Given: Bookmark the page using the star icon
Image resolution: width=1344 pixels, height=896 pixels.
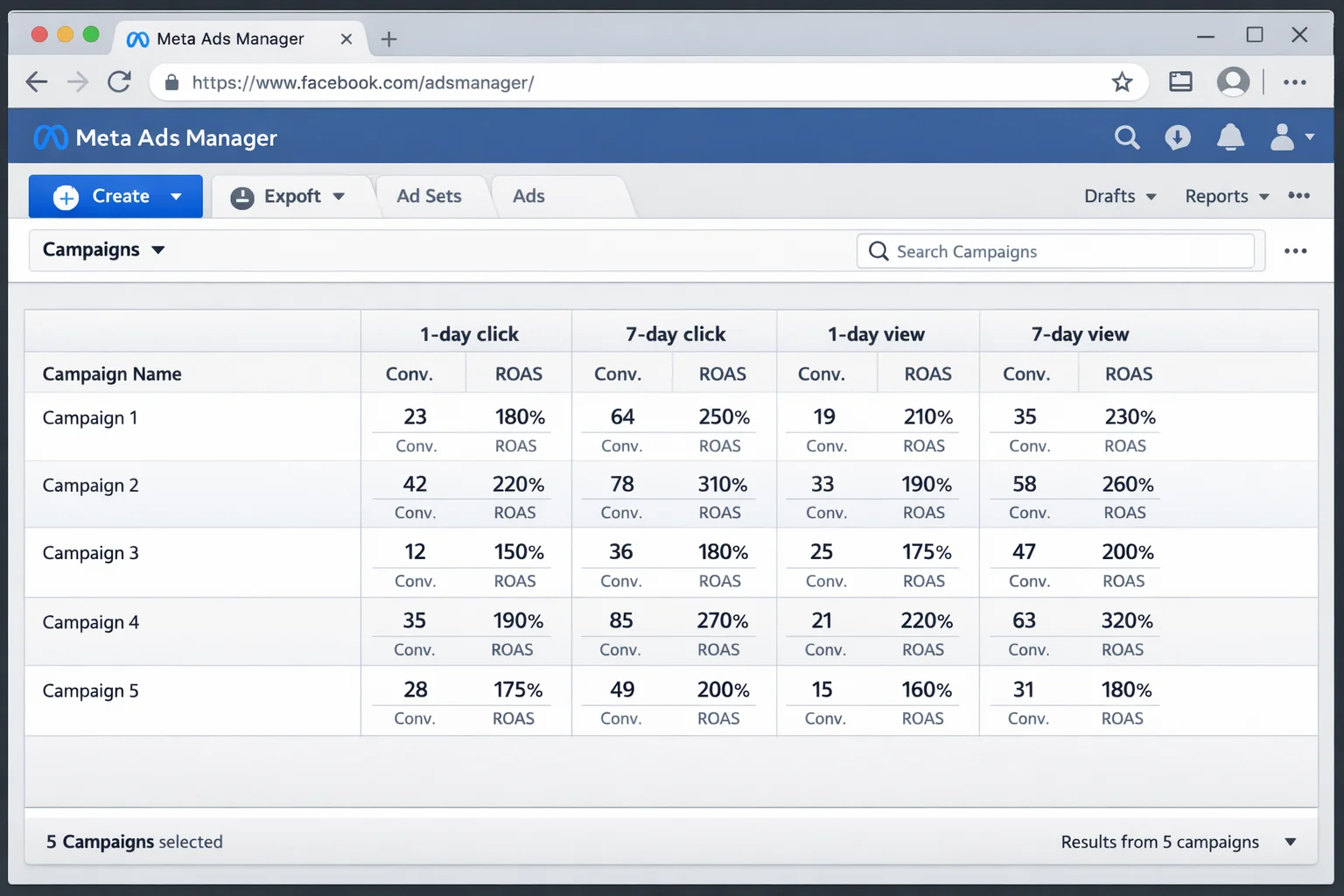Looking at the screenshot, I should coord(1123,81).
